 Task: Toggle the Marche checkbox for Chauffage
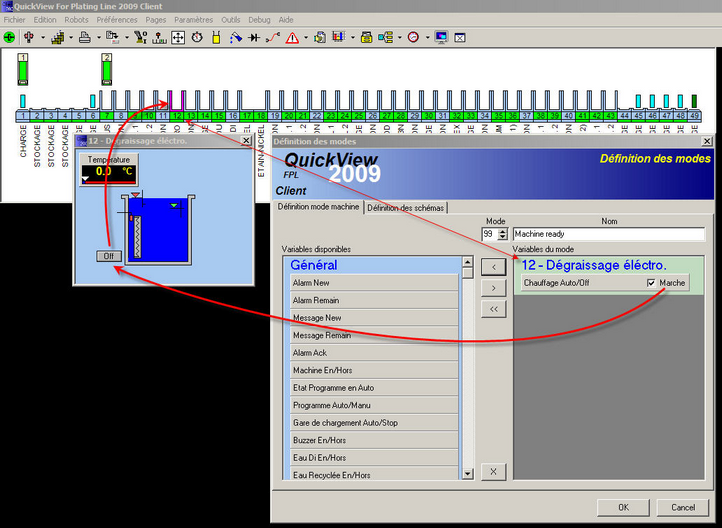click(651, 283)
